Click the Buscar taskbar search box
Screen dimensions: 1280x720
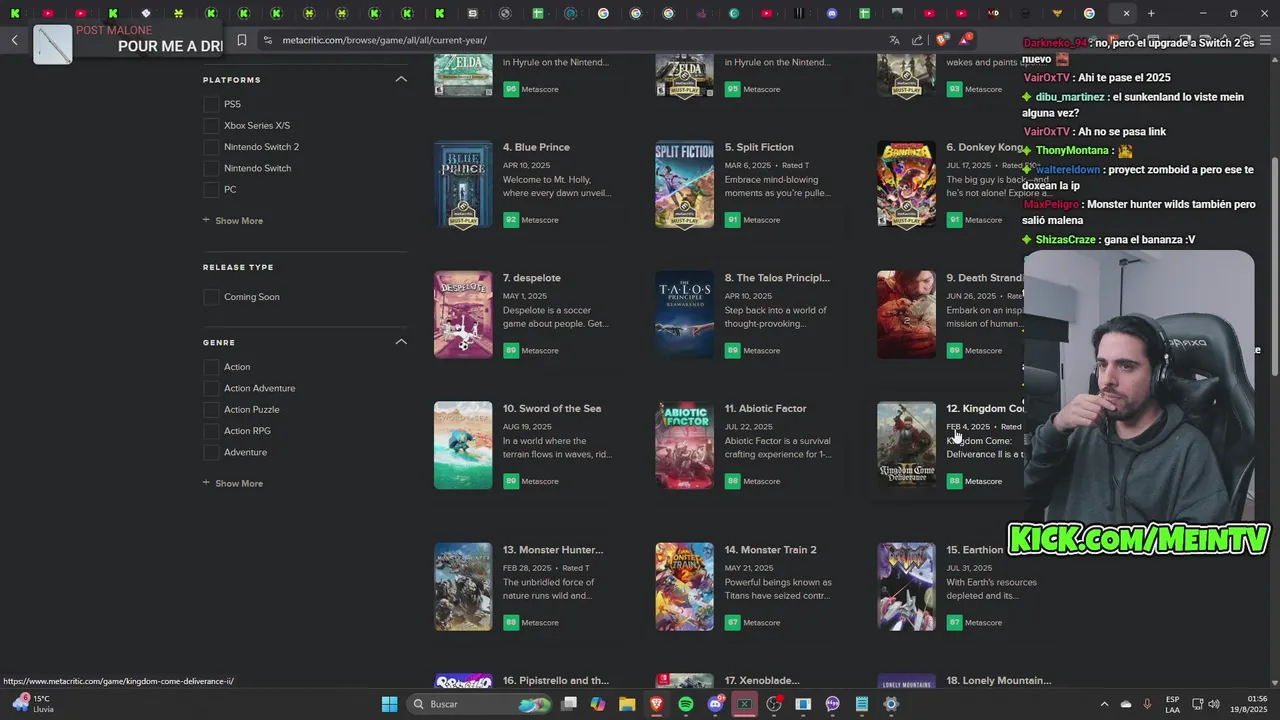tap(478, 704)
